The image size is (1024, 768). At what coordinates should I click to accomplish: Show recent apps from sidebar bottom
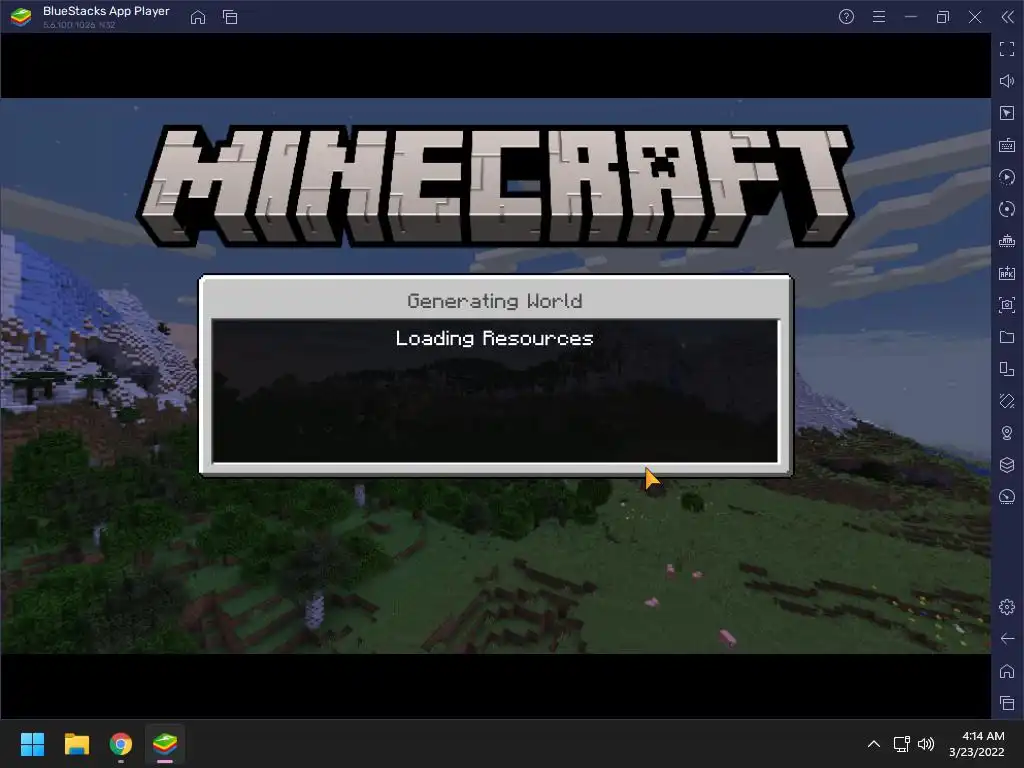pos(1007,703)
